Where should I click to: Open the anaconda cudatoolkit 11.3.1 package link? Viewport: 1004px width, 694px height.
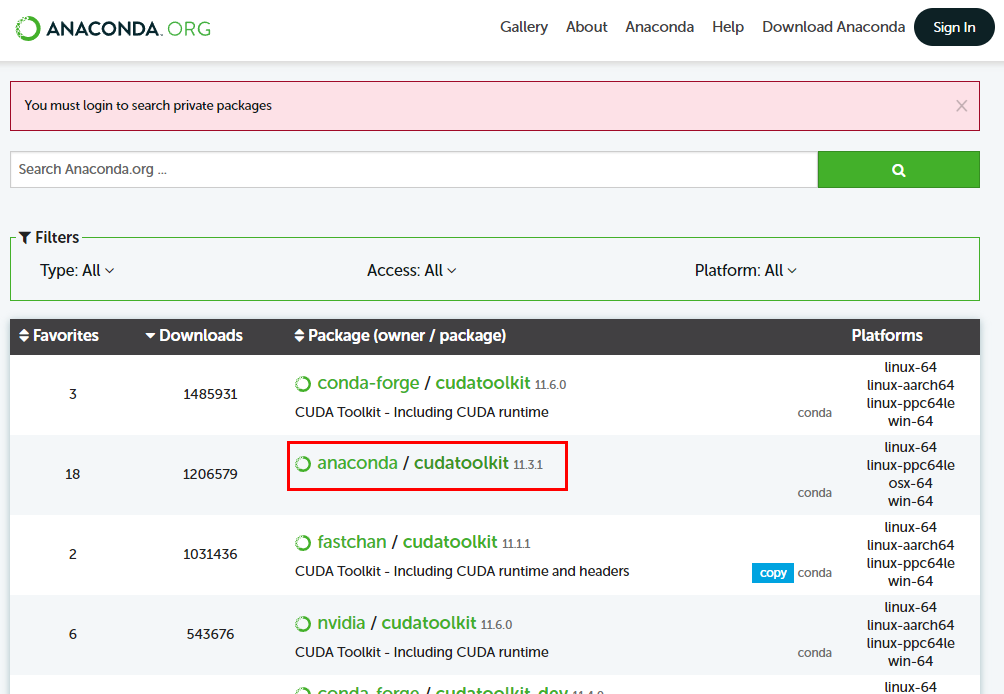[461, 463]
